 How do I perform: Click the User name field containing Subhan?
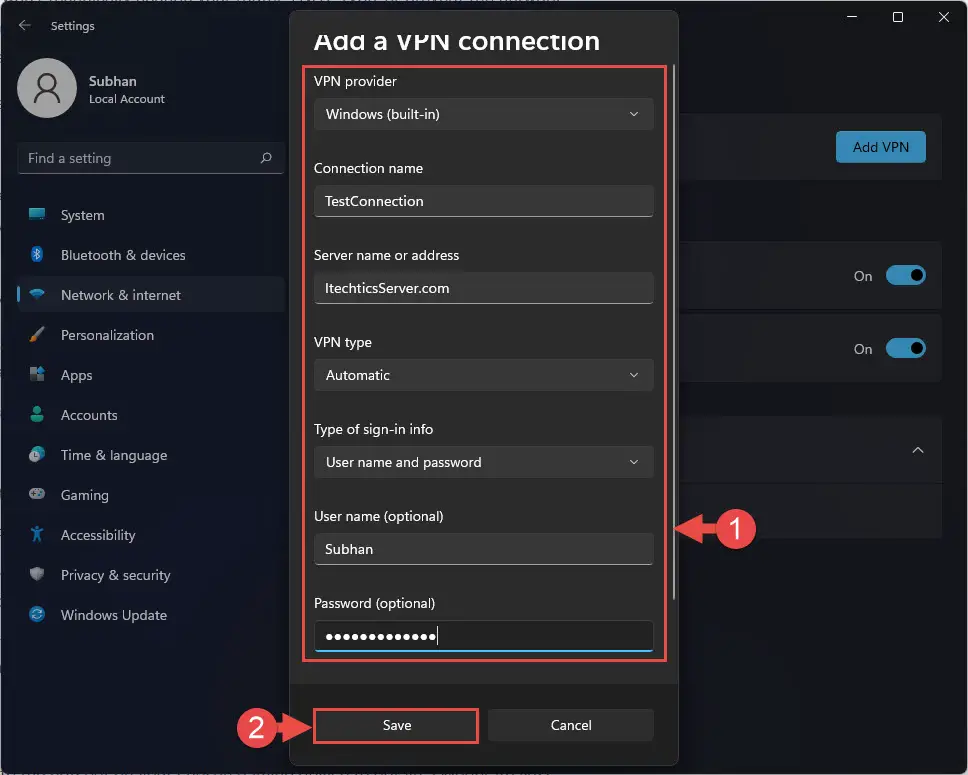[483, 549]
